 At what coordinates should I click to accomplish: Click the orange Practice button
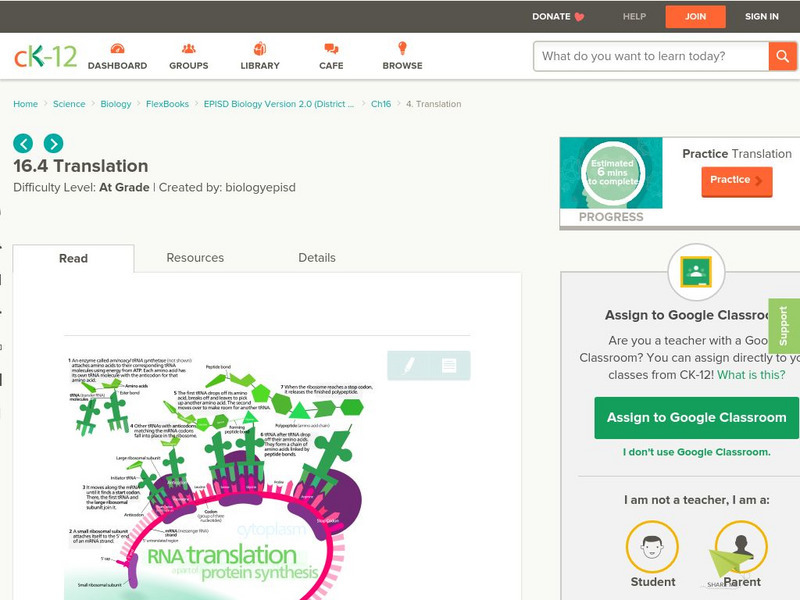pos(737,181)
